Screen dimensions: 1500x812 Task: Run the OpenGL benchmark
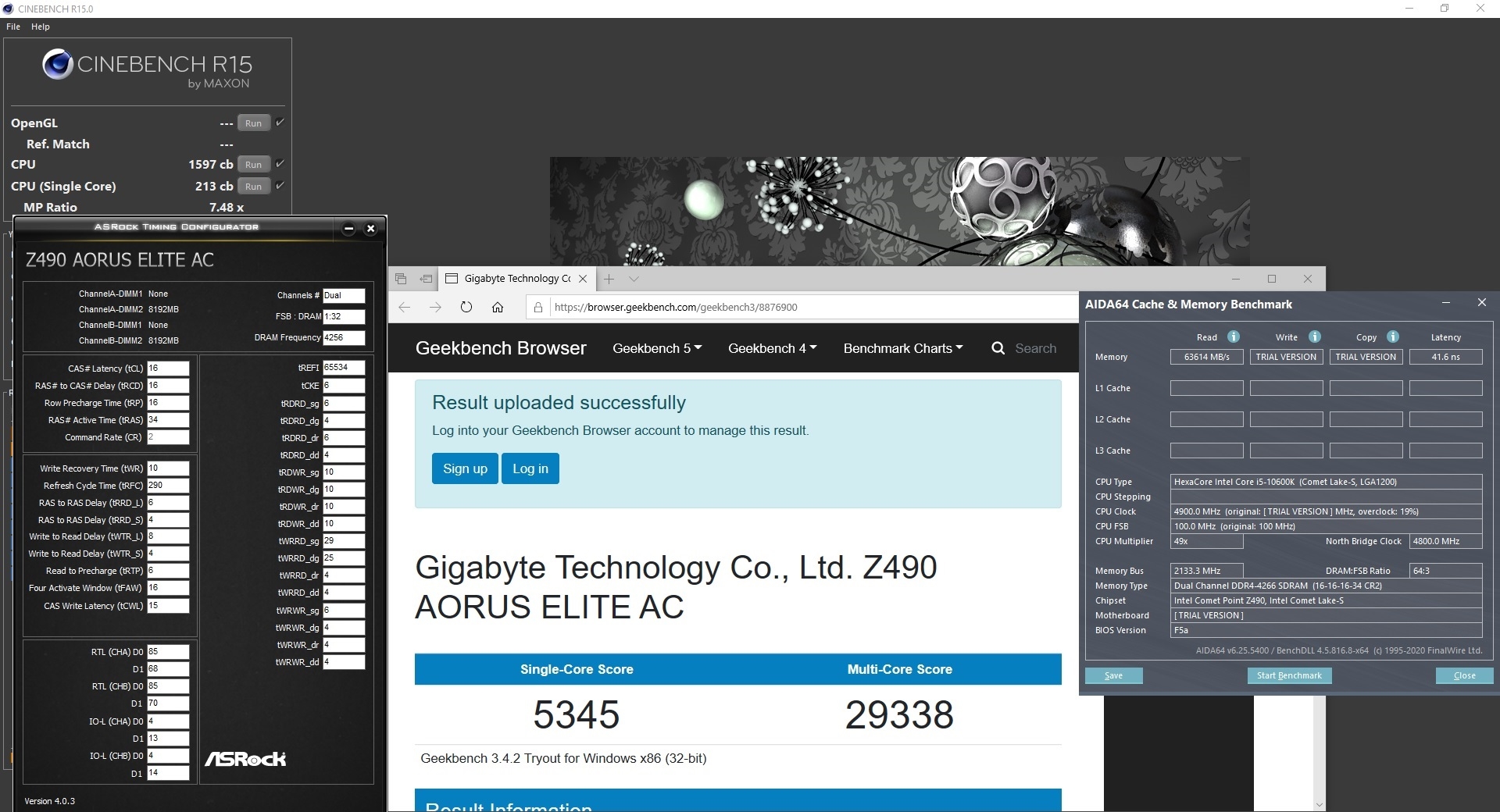tap(254, 123)
